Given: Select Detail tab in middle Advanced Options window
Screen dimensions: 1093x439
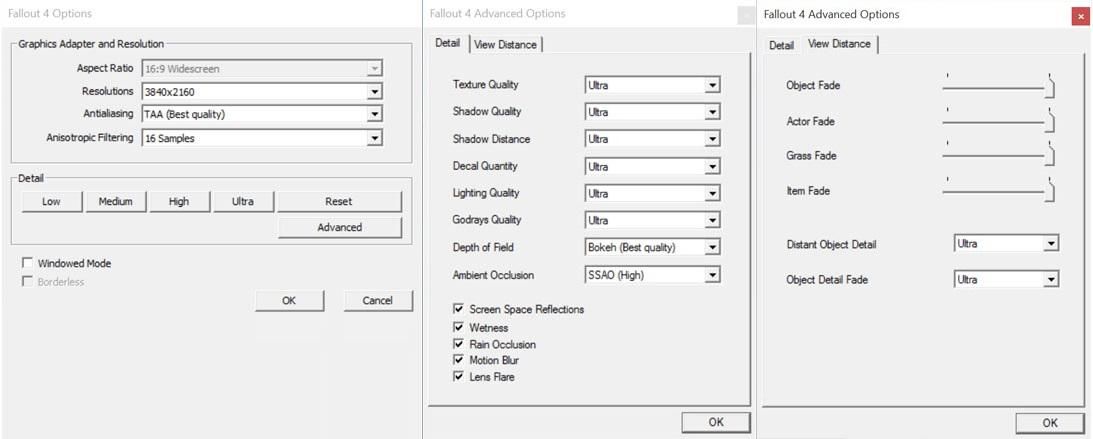Looking at the screenshot, I should click(448, 43).
